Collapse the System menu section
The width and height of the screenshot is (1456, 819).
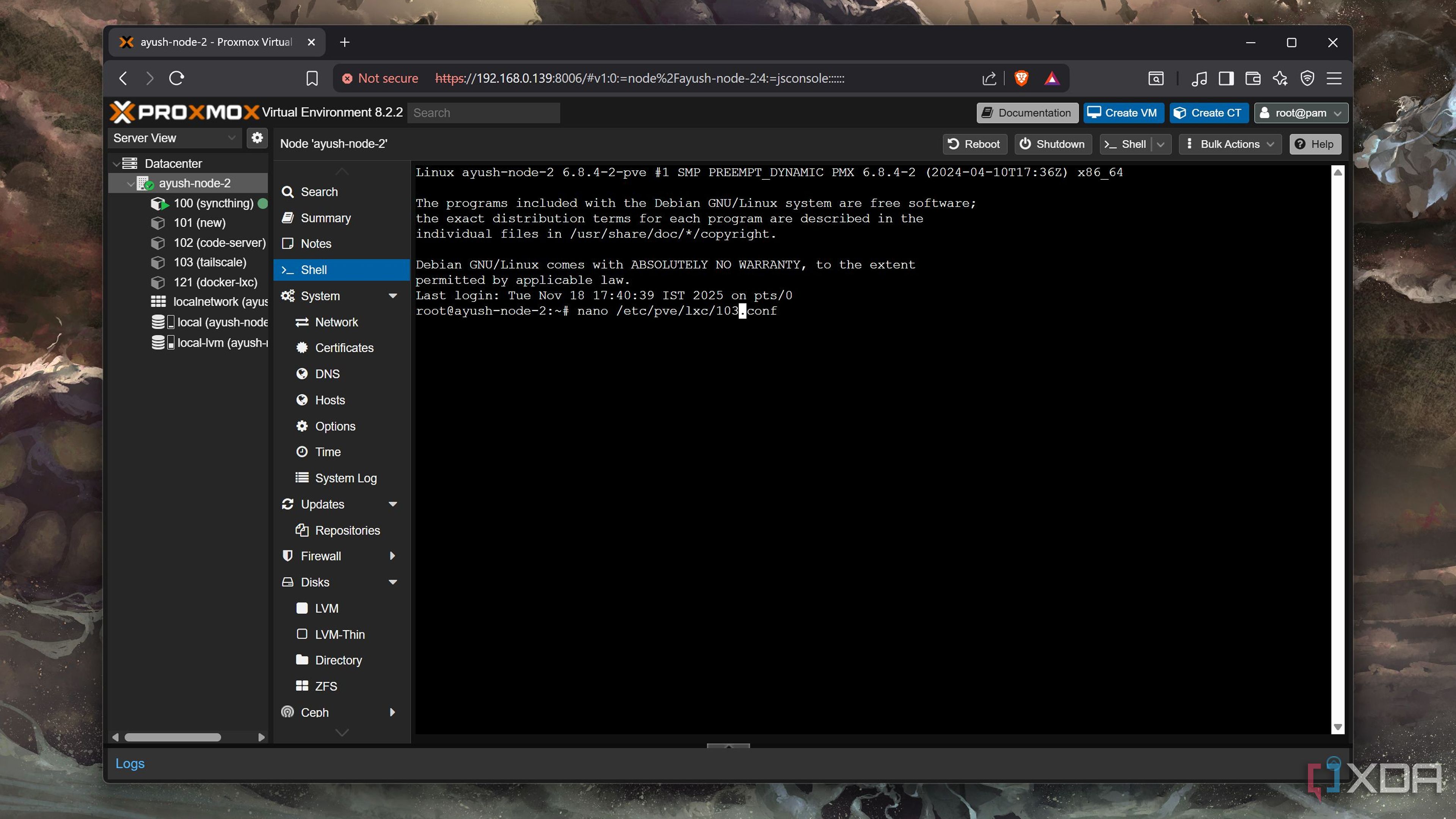point(393,296)
